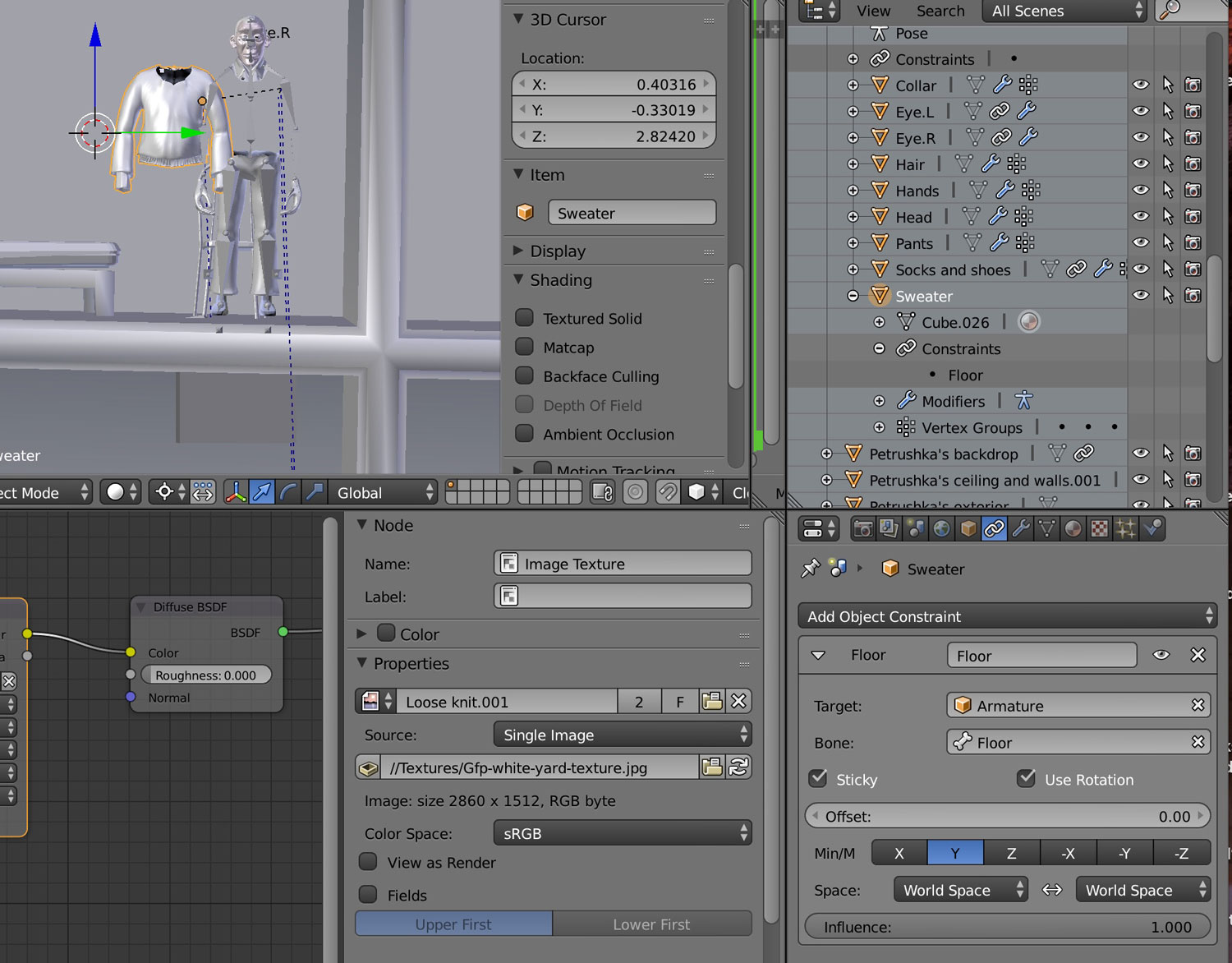This screenshot has width=1232, height=963.
Task: Hide the Pants object in outliner
Action: pyautogui.click(x=1140, y=243)
